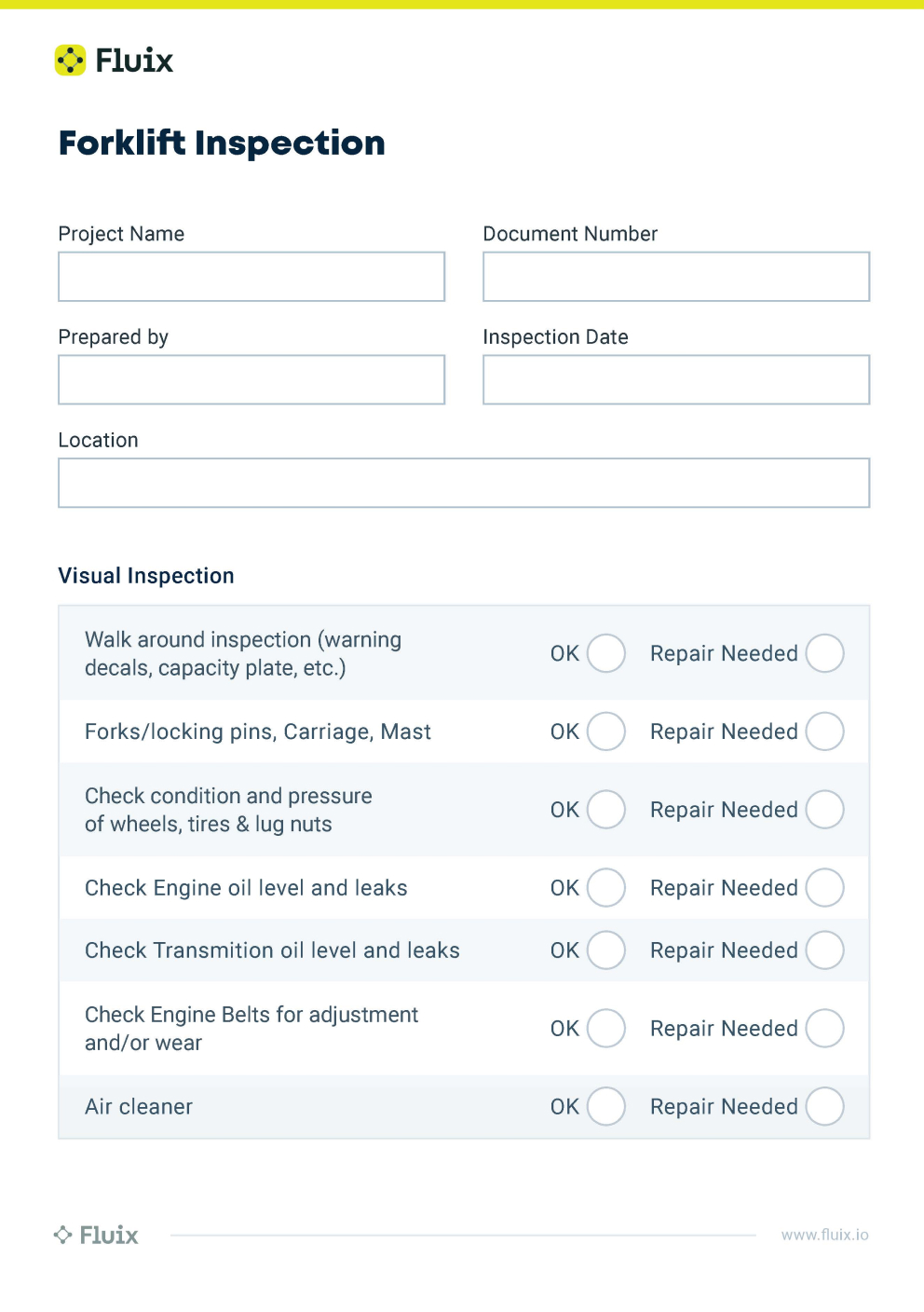This screenshot has height=1312, width=924.
Task: Click into the Location field
Action: pos(464,483)
